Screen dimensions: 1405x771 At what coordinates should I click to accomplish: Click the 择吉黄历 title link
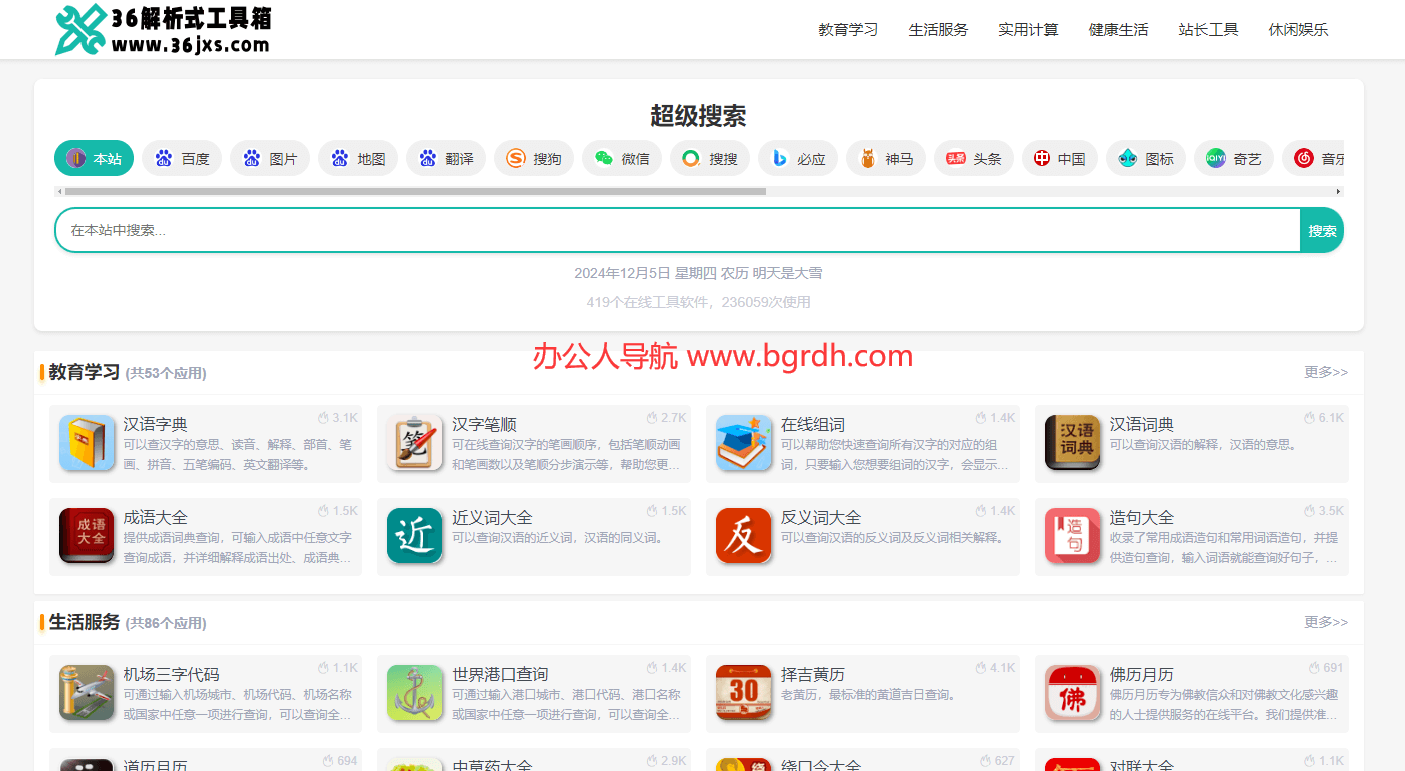813,674
